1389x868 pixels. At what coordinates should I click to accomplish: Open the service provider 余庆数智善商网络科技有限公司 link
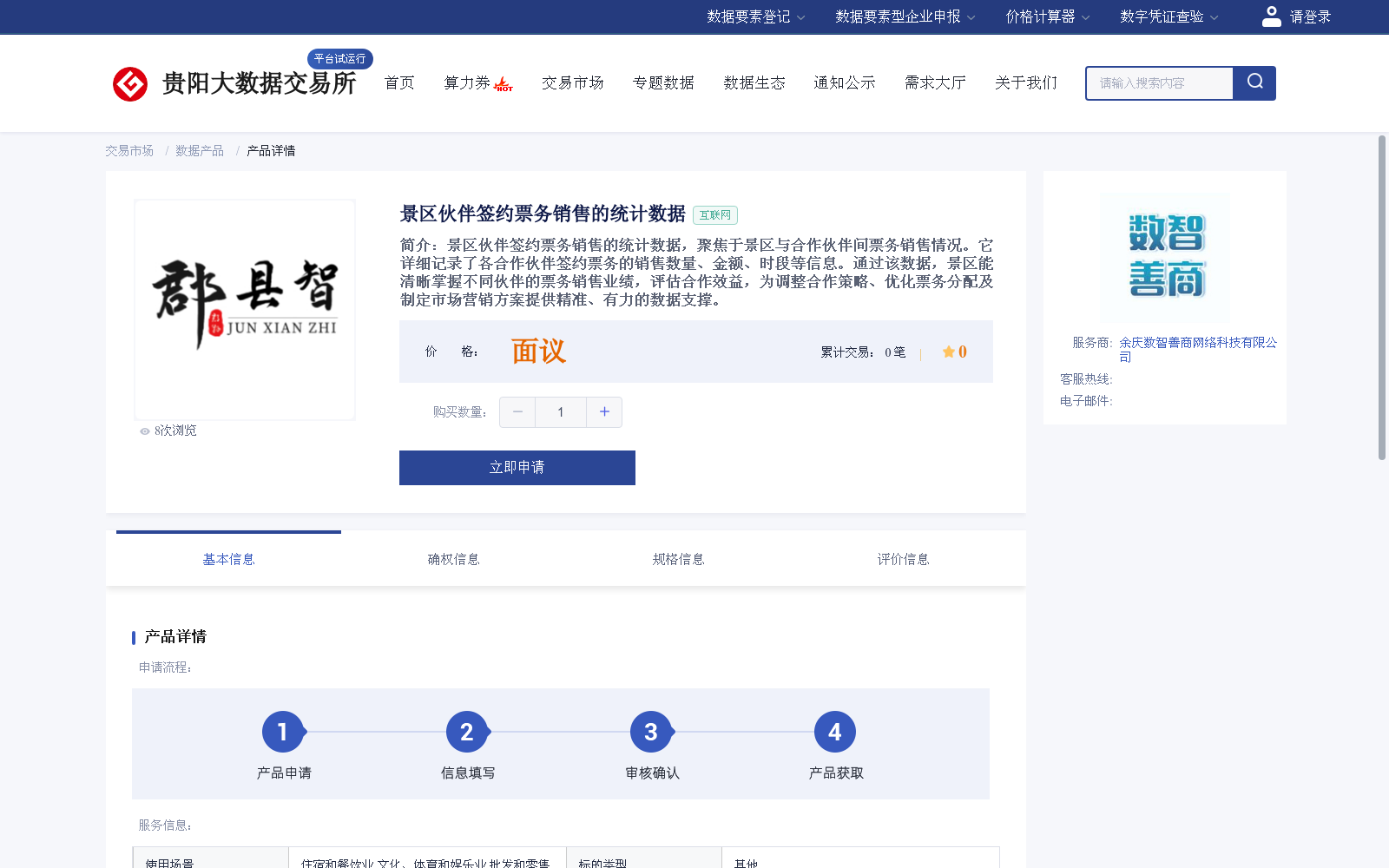tap(1198, 350)
